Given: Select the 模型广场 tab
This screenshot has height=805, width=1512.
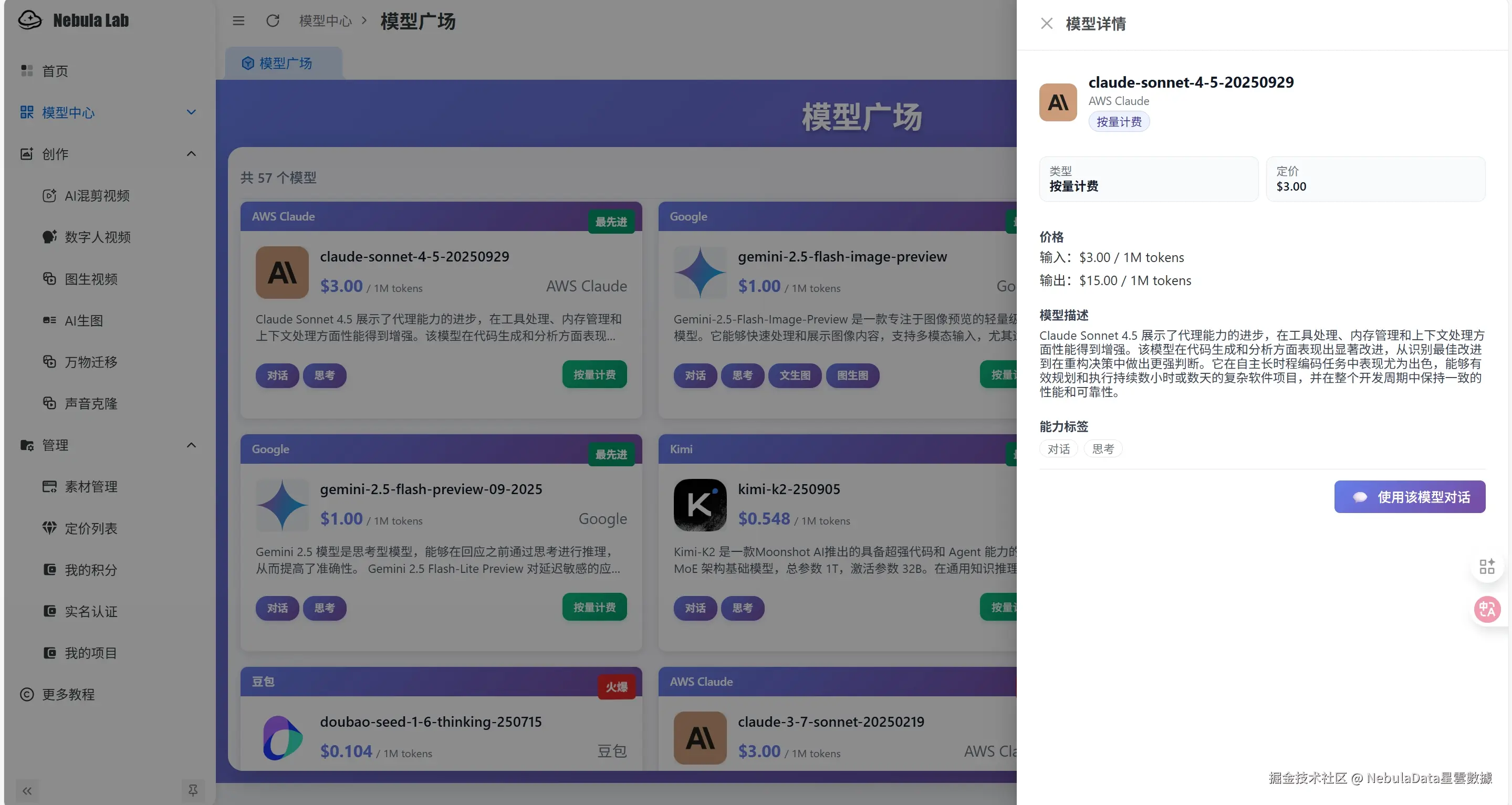Looking at the screenshot, I should click(284, 63).
